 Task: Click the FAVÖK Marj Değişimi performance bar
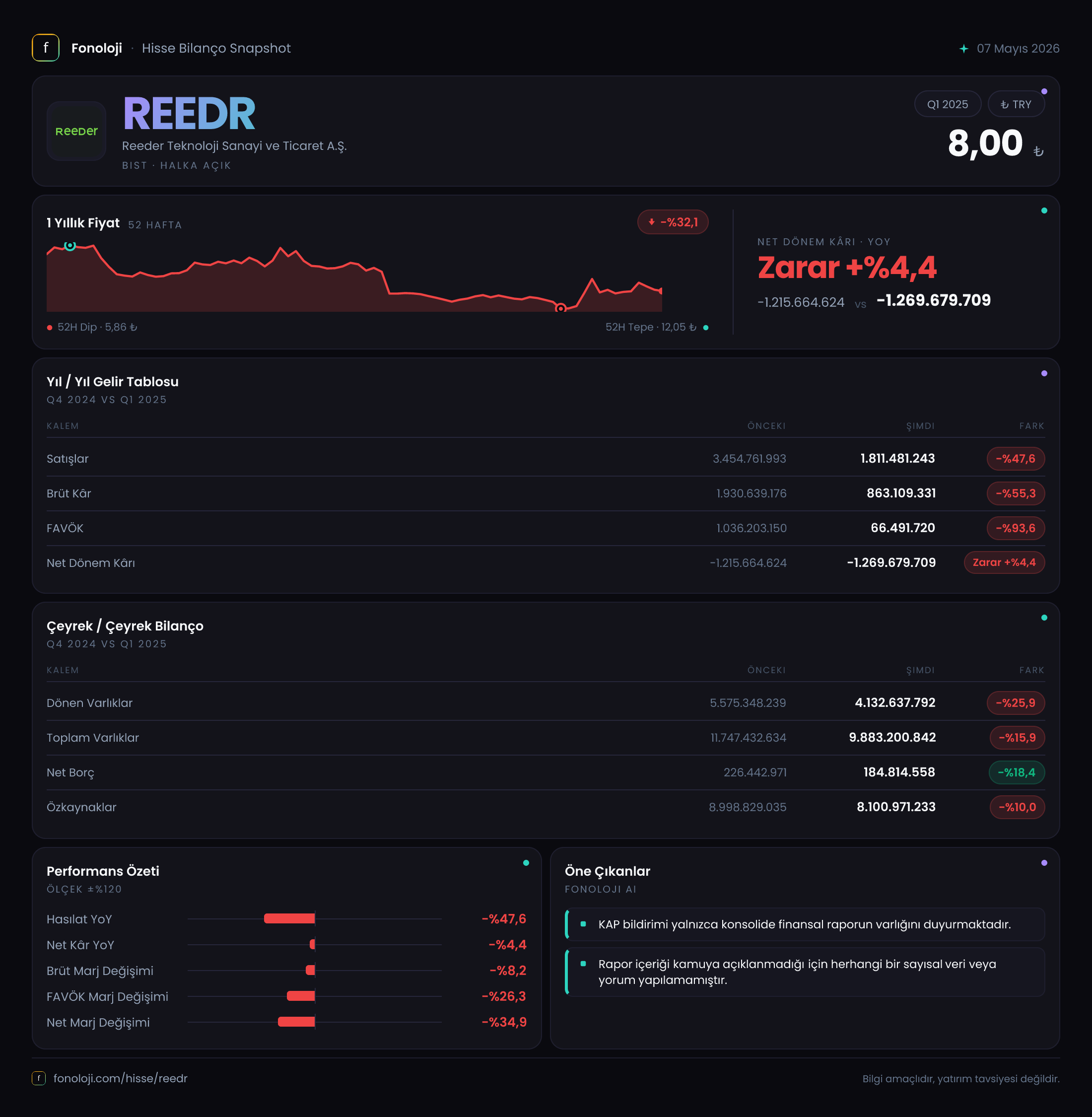pos(300,996)
